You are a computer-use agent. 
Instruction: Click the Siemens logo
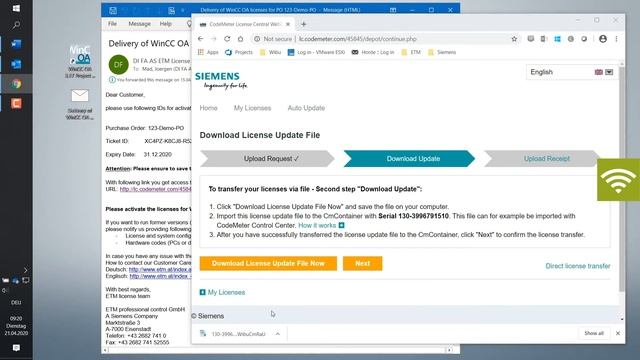pos(221,80)
